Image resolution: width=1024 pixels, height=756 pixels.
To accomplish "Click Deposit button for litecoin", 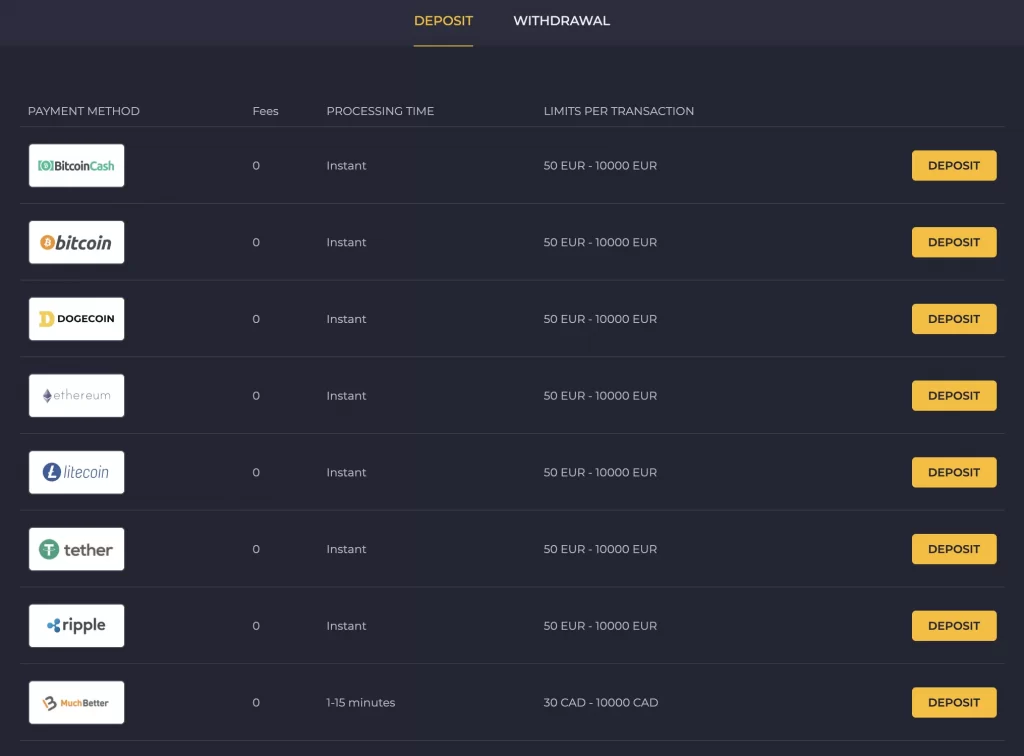I will [x=954, y=472].
